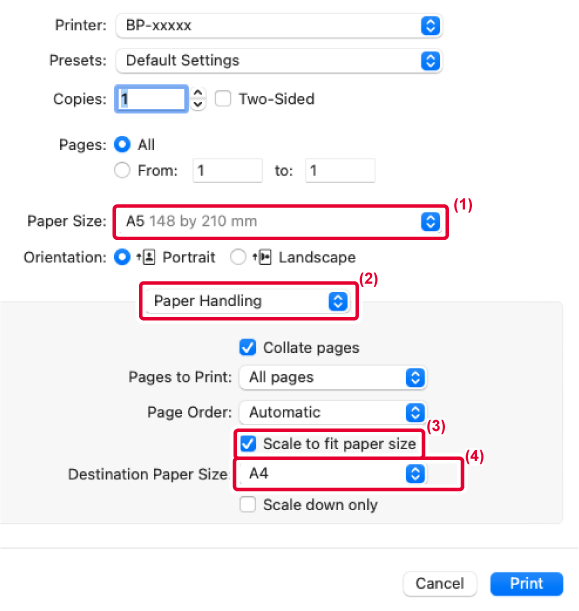Image resolution: width=579 pixels, height=611 pixels.
Task: Select the From page range radio button
Action: pyautogui.click(x=122, y=170)
